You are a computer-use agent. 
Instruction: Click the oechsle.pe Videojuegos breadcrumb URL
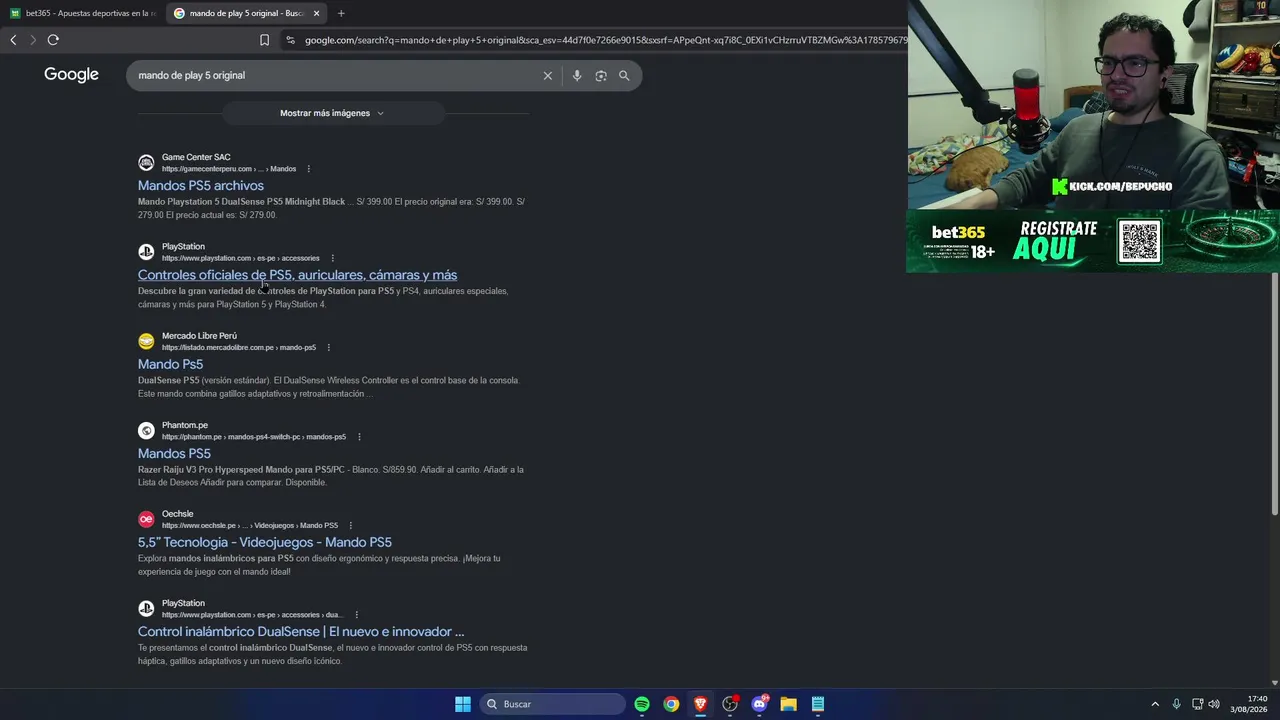coord(250,526)
